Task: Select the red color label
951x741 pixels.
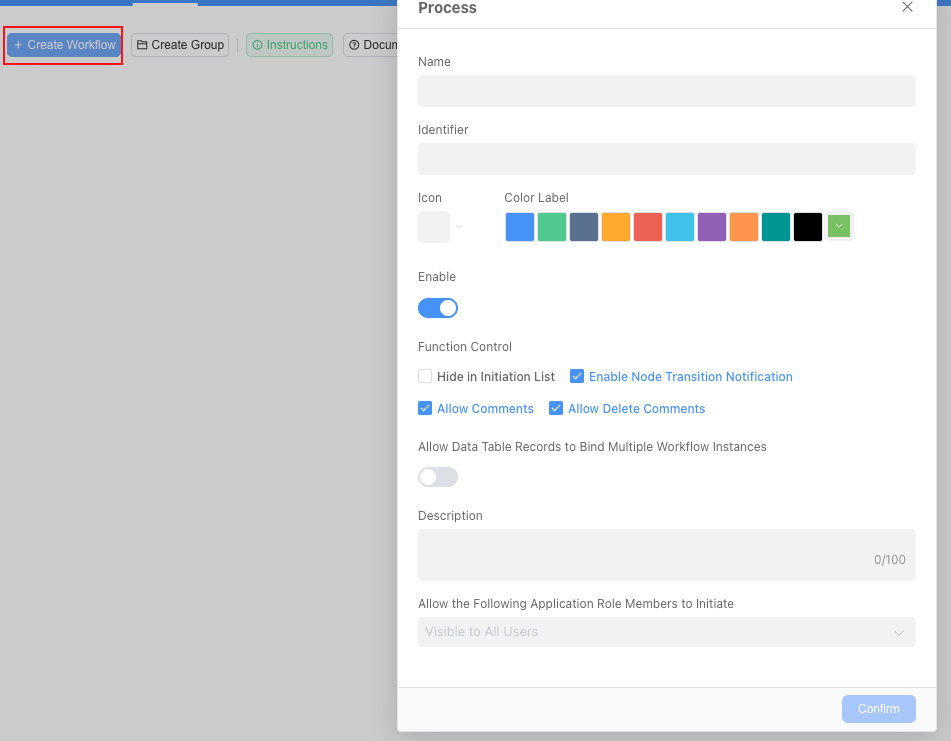Action: [648, 227]
